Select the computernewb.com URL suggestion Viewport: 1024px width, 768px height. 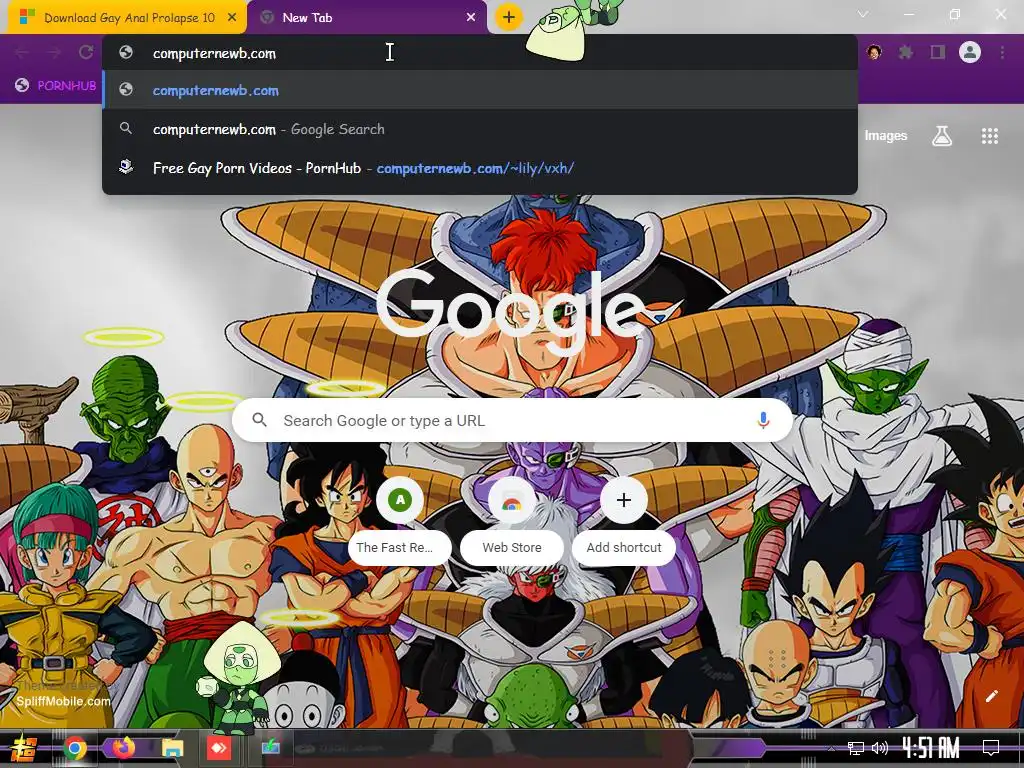(x=480, y=90)
